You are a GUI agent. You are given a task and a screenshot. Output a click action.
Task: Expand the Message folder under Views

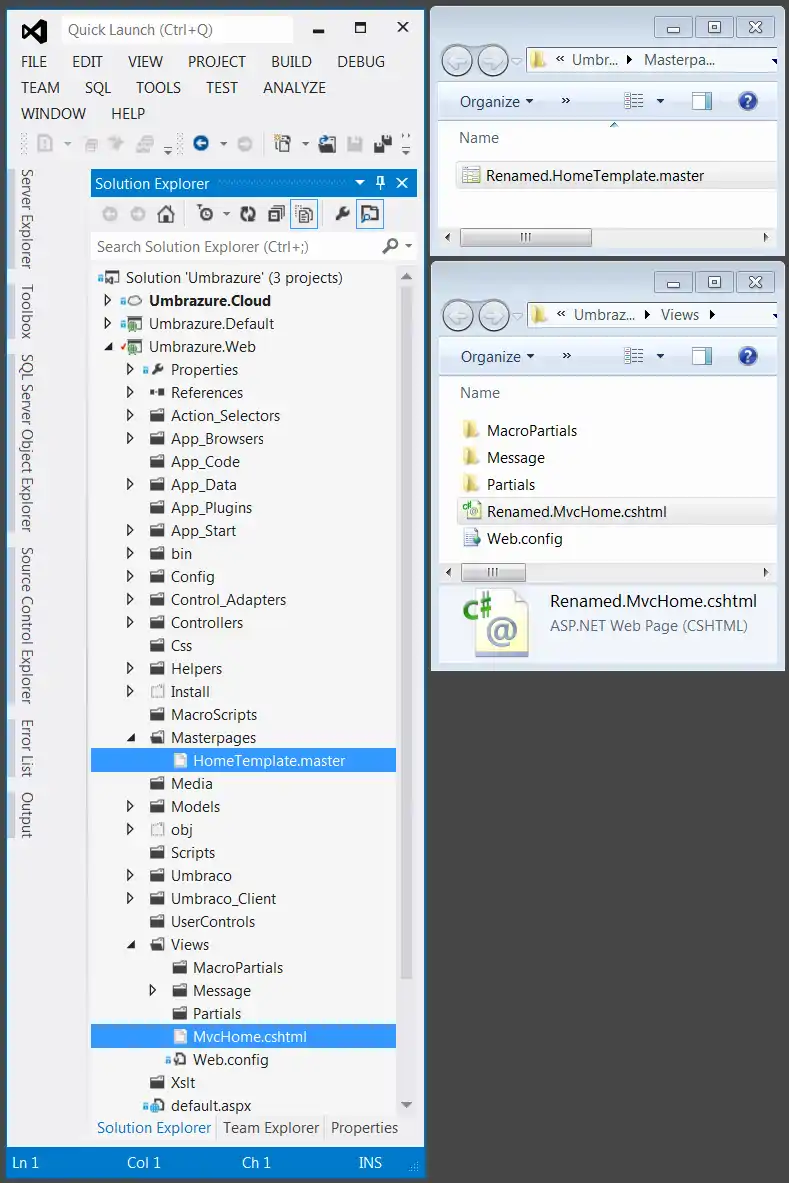pos(152,991)
